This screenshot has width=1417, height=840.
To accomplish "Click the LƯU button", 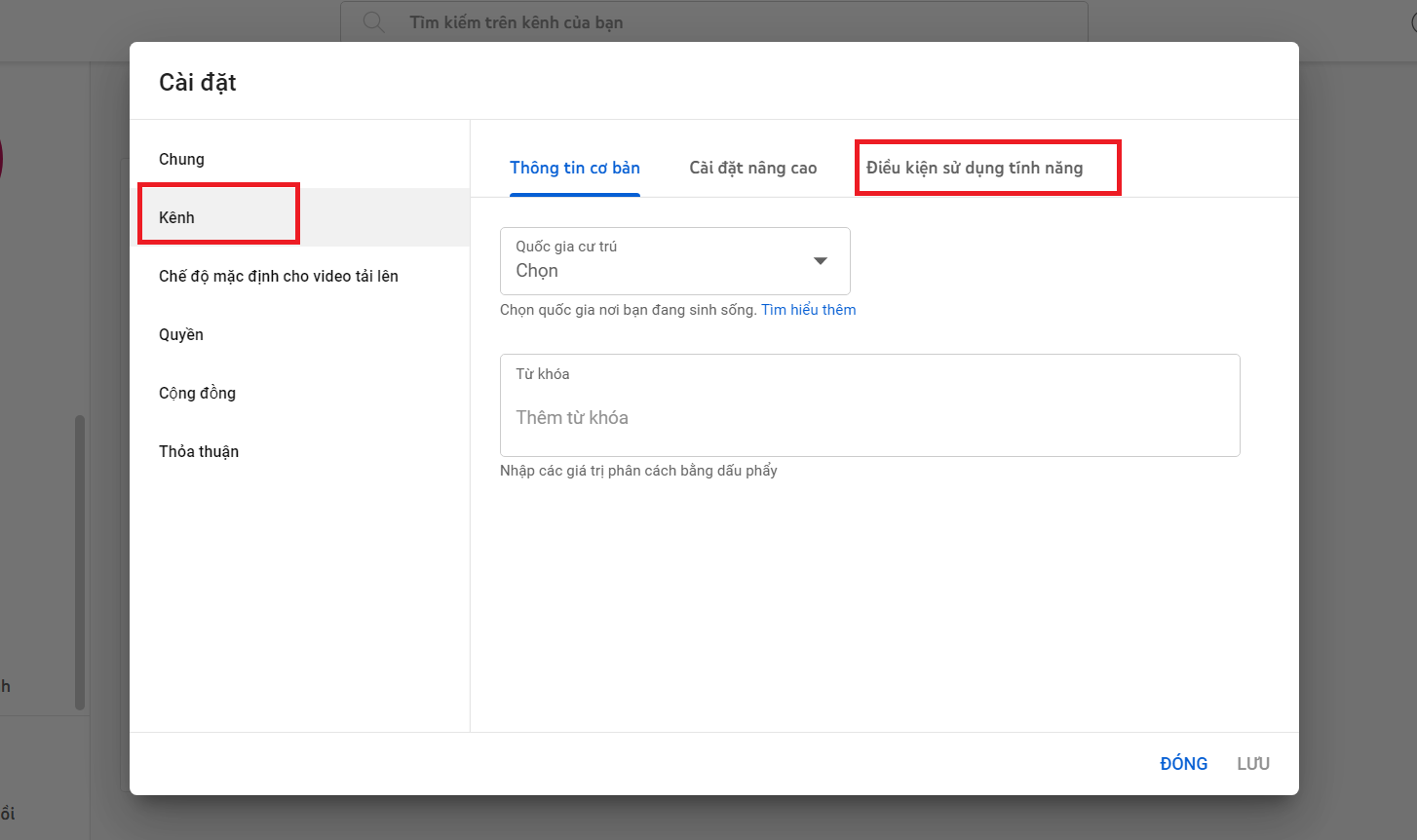I will (1253, 764).
